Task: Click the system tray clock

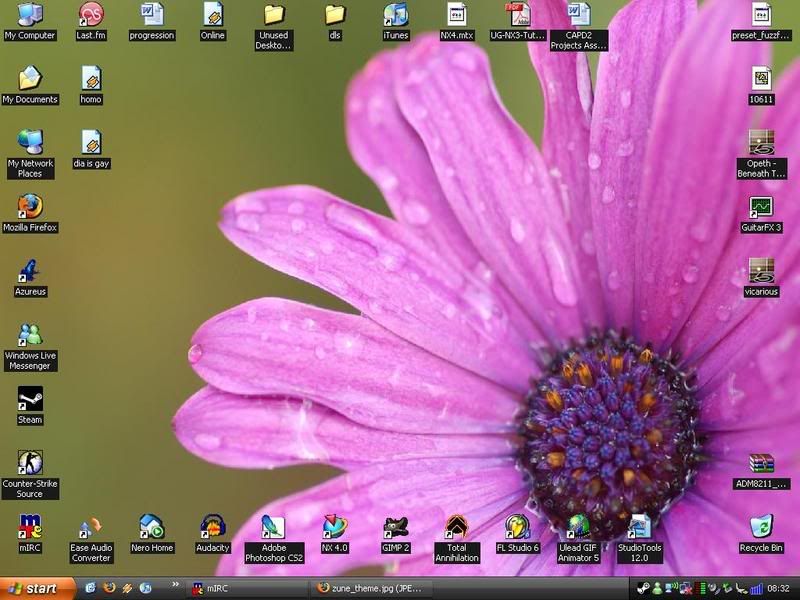Action: [x=779, y=588]
